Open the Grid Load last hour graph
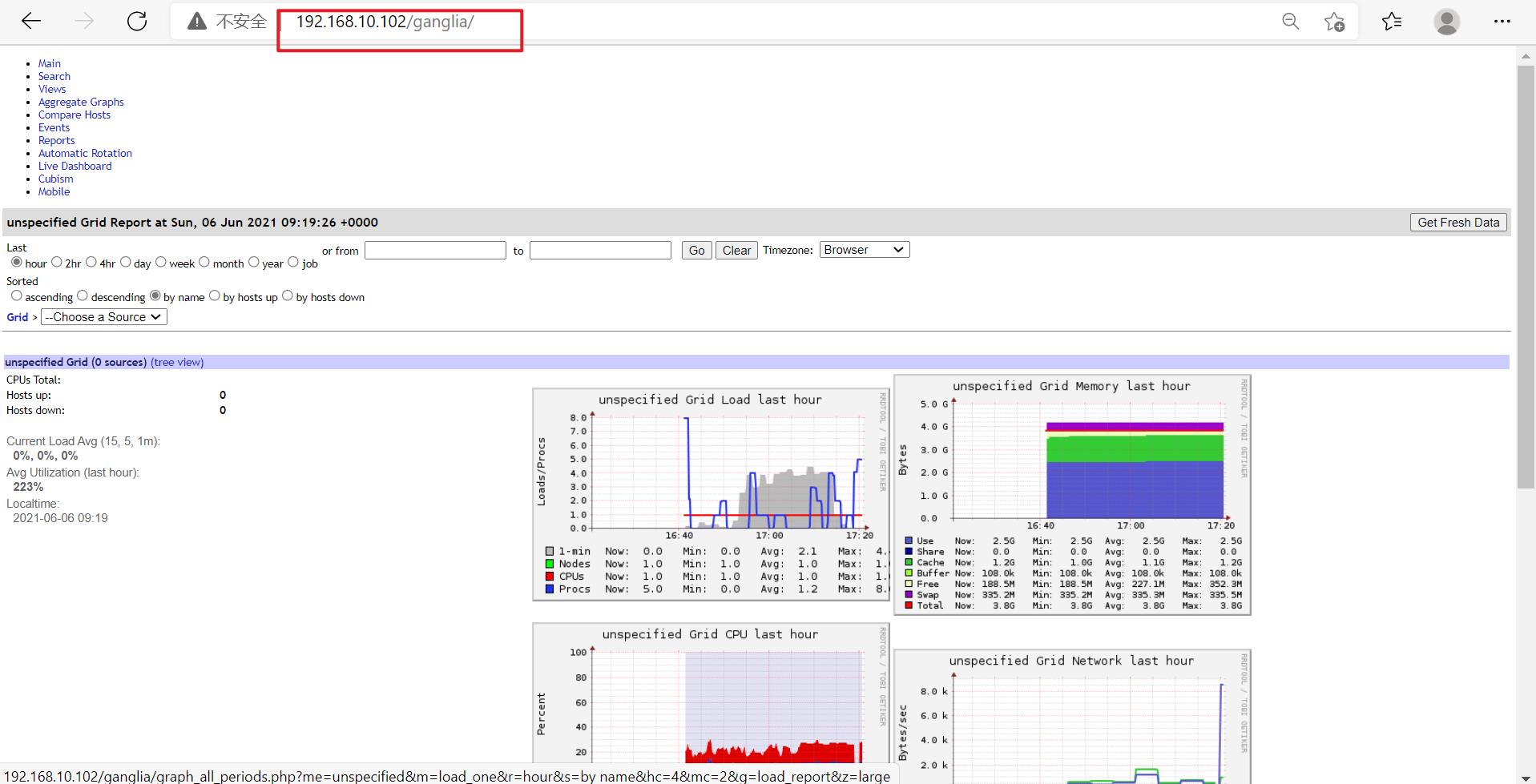 tap(711, 494)
